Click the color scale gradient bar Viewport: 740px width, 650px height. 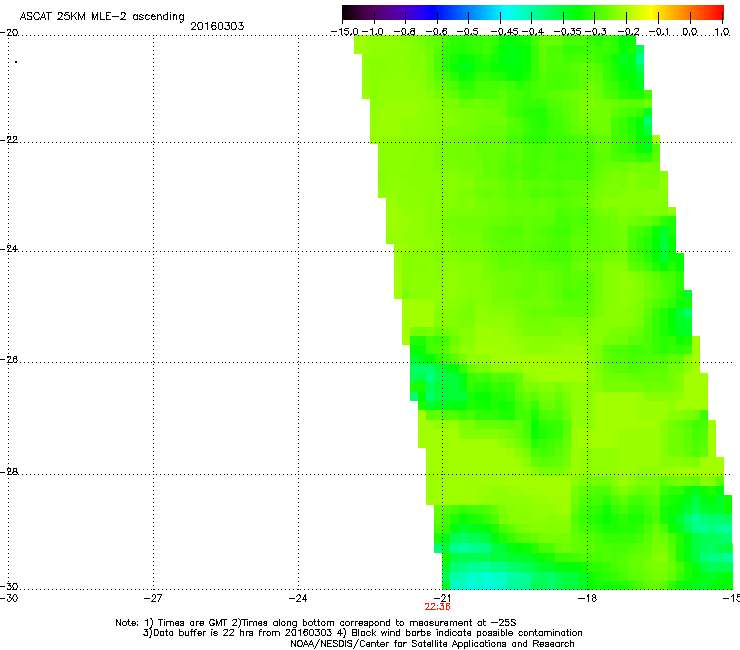(532, 12)
